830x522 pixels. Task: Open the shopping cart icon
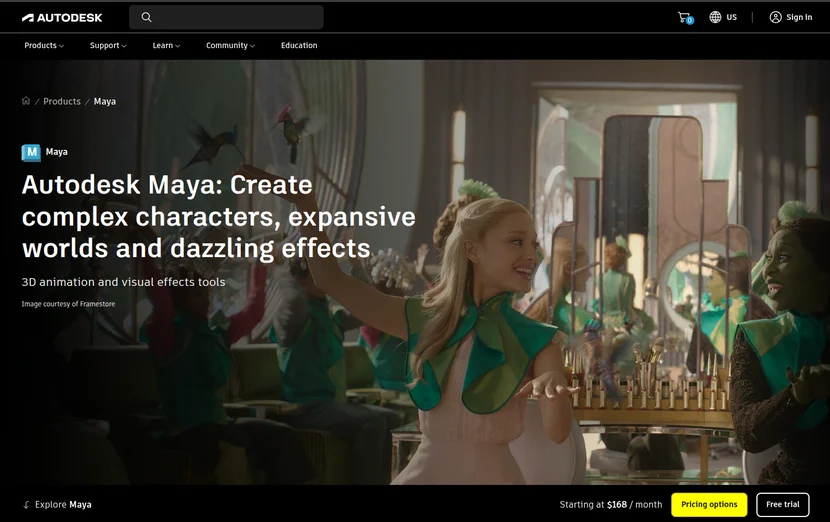click(685, 17)
